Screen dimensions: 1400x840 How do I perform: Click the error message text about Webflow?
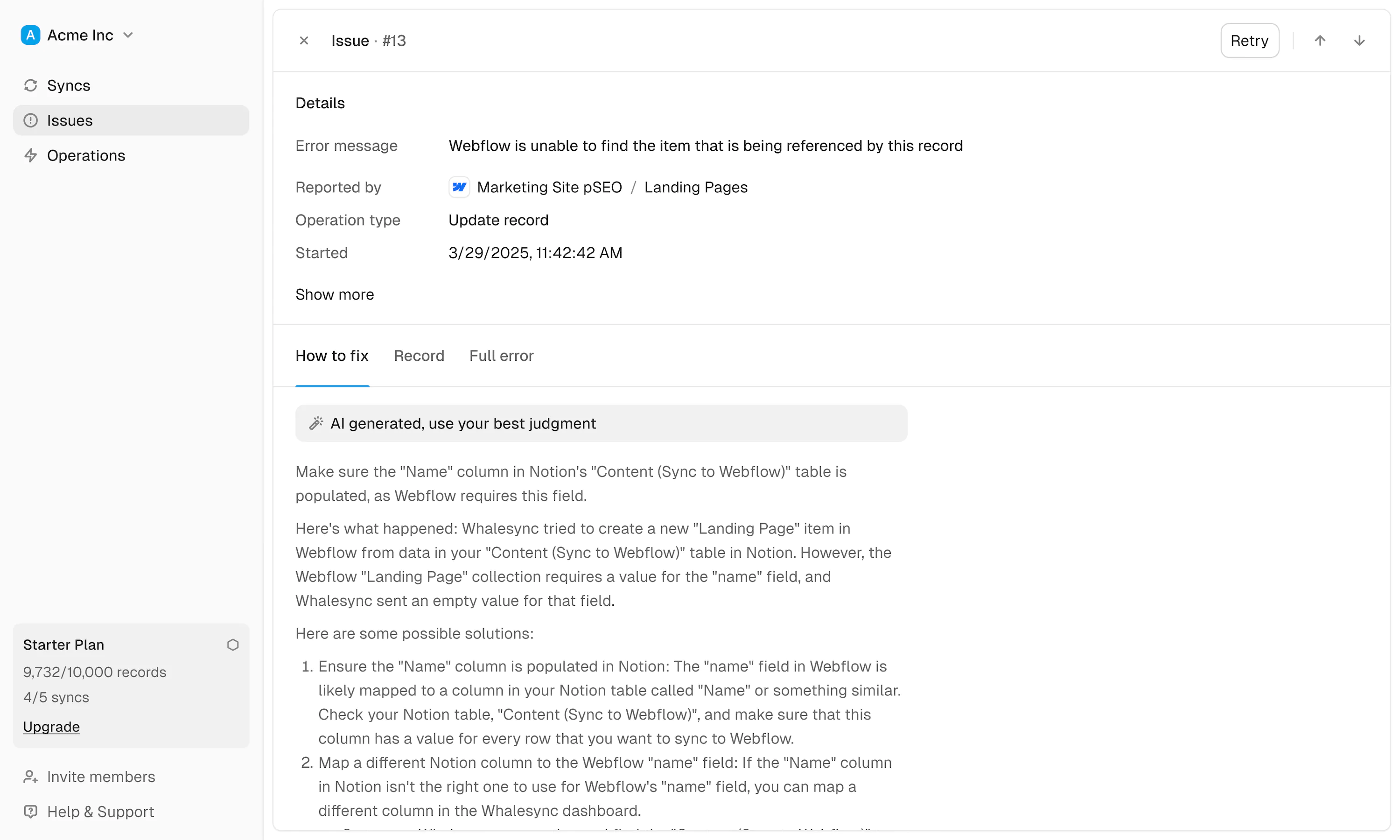[x=706, y=146]
